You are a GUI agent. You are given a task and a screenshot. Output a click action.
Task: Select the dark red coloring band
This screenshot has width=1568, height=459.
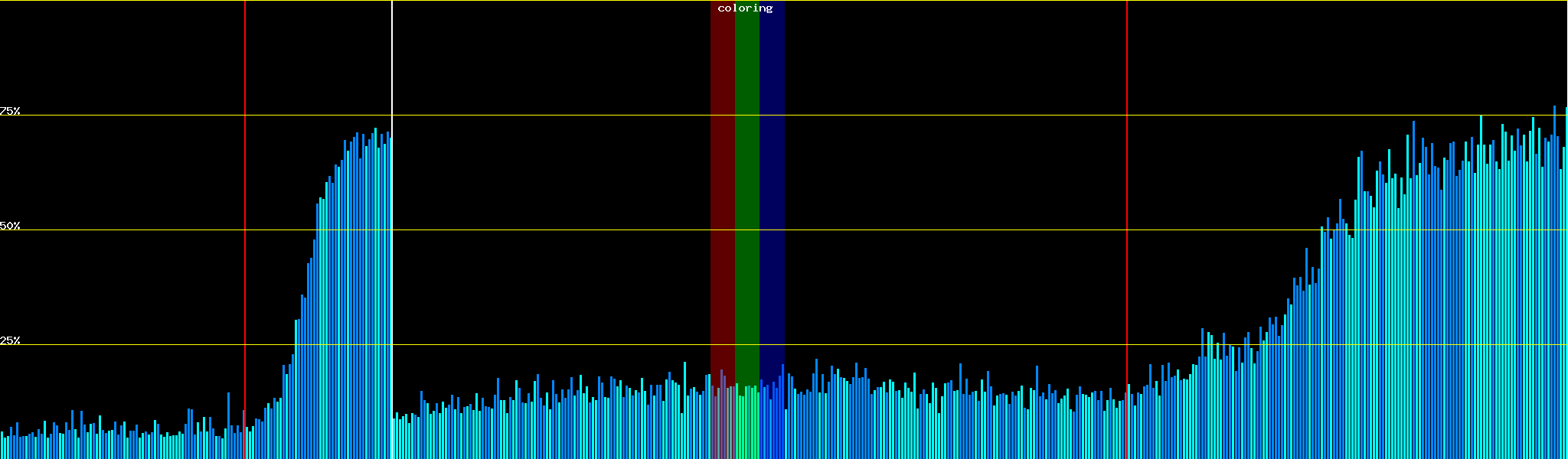(x=722, y=191)
